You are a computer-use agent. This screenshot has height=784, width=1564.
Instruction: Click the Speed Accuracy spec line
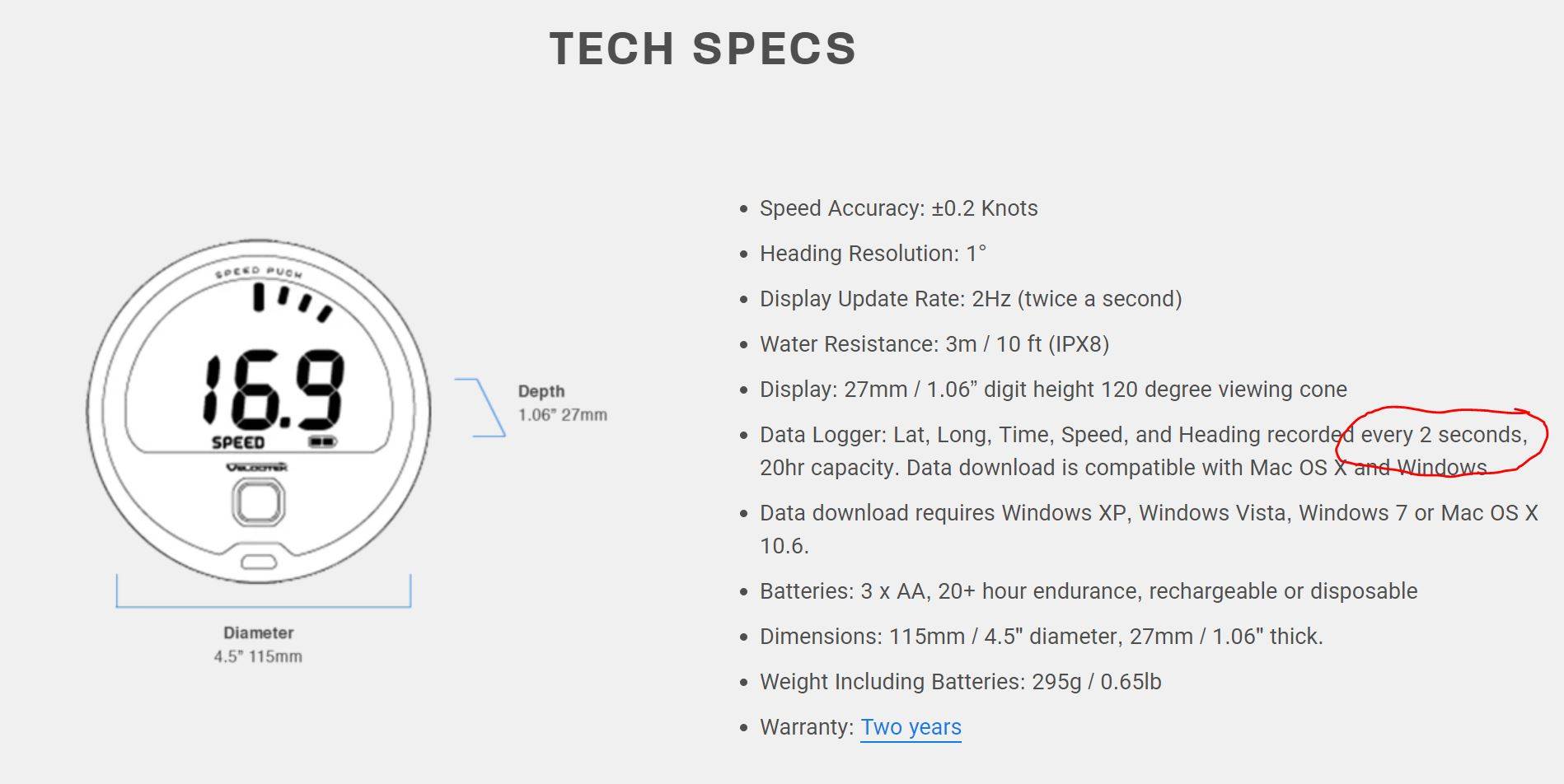click(898, 208)
